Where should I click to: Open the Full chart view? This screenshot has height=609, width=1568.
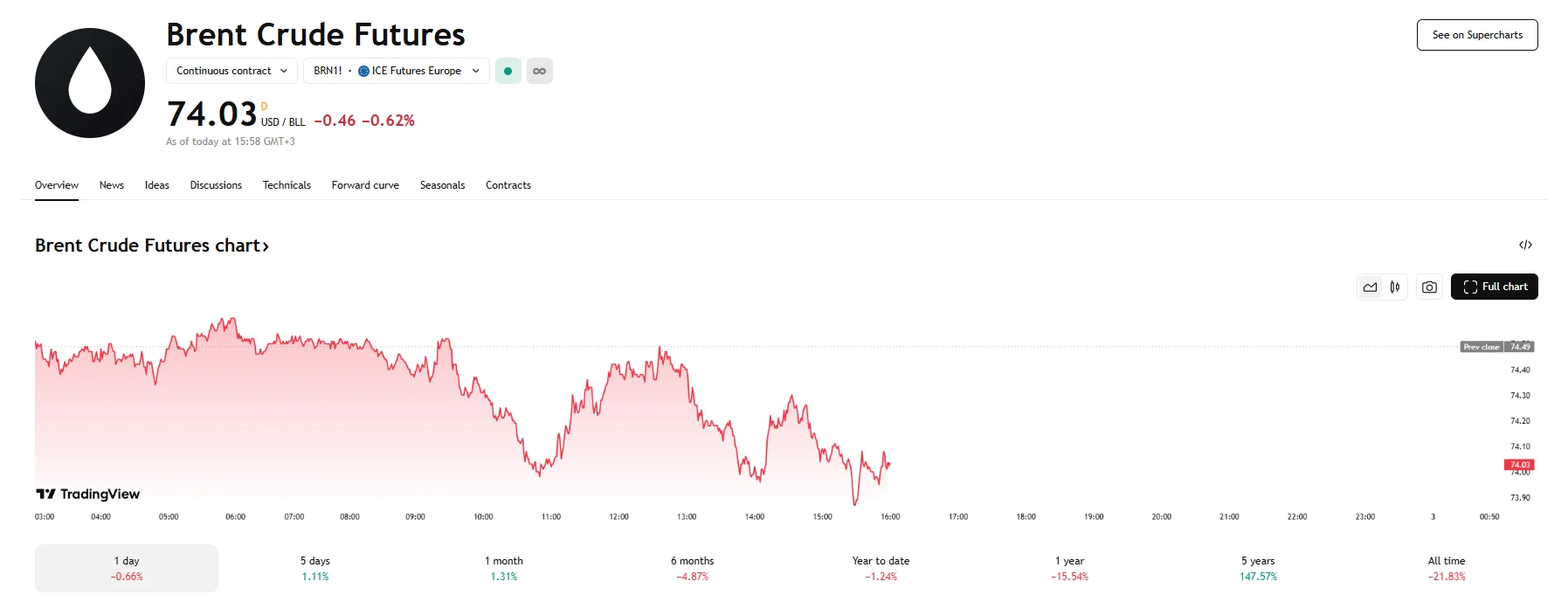pos(1494,287)
